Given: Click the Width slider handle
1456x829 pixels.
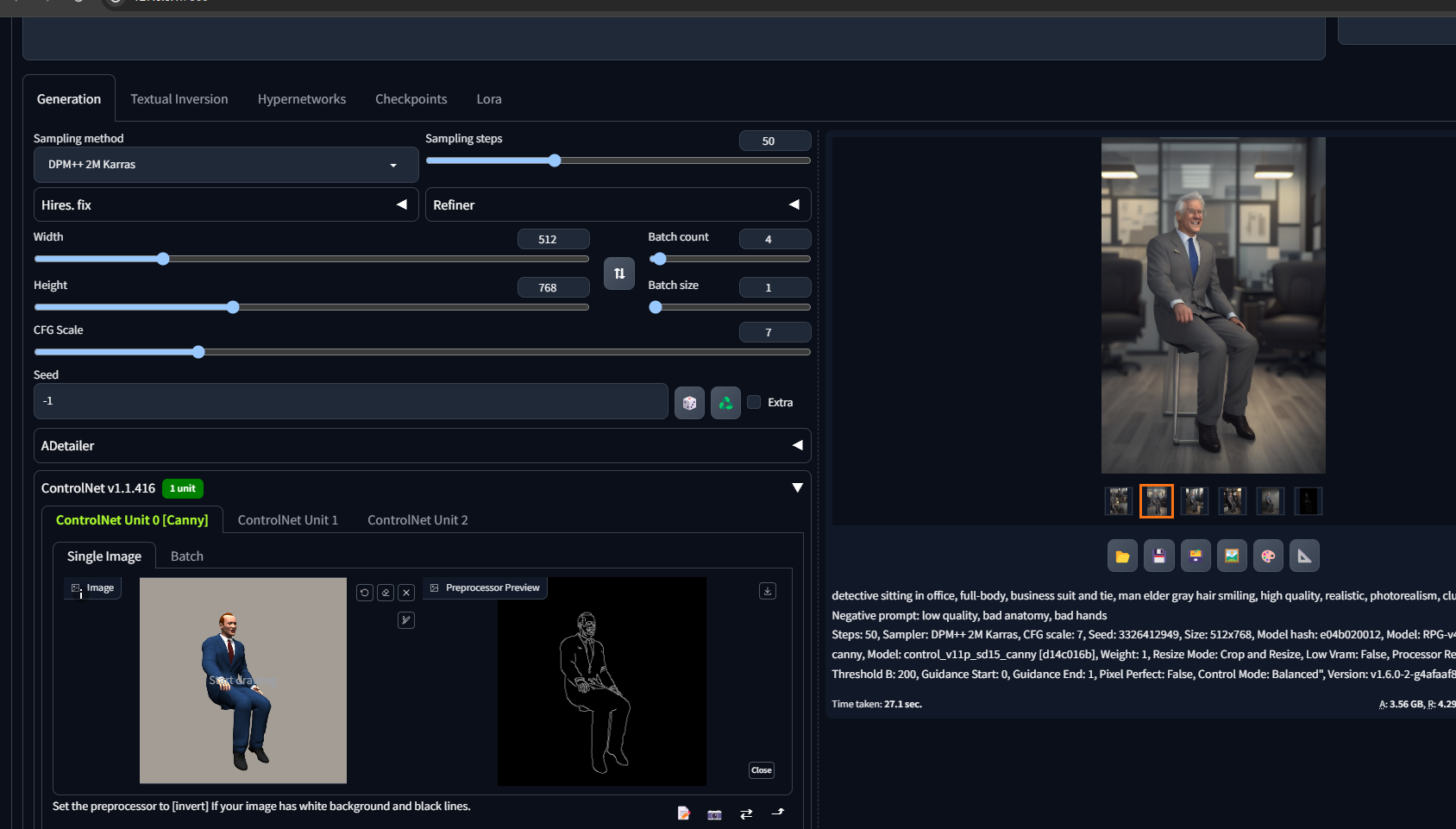Looking at the screenshot, I should [x=163, y=259].
